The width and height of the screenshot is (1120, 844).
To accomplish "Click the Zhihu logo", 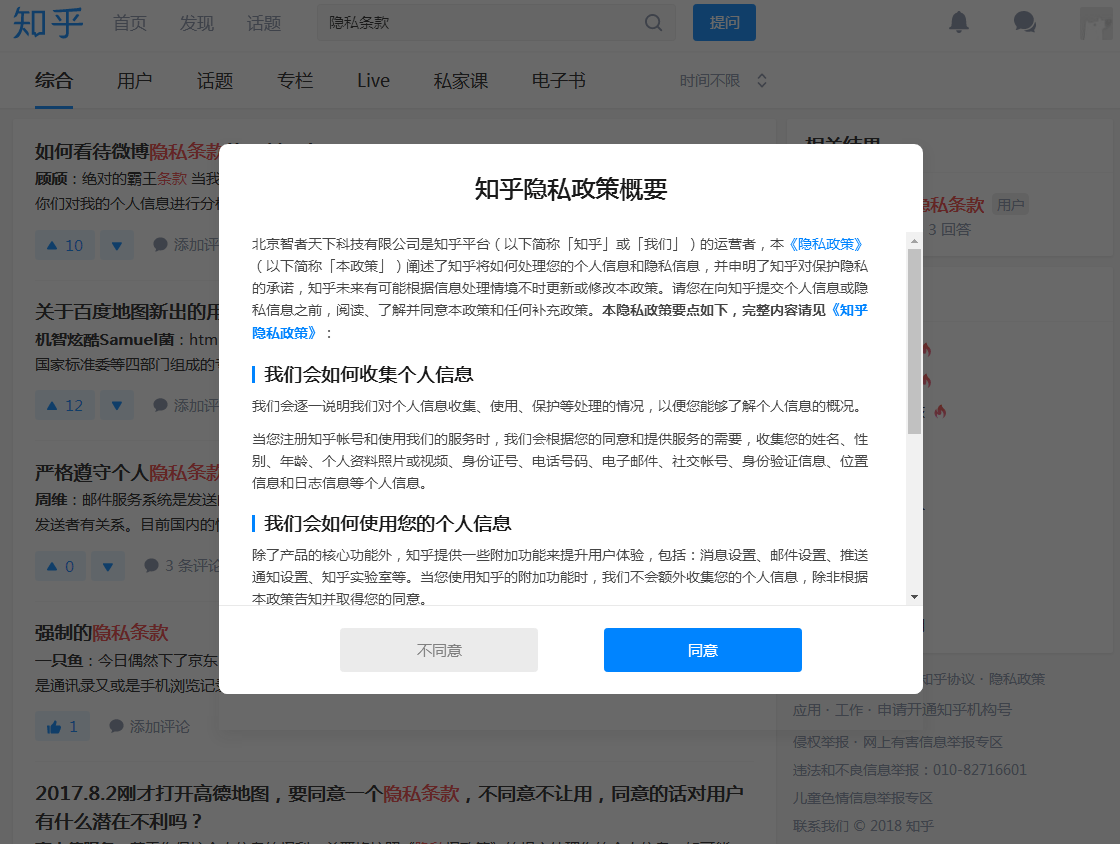I will point(48,22).
